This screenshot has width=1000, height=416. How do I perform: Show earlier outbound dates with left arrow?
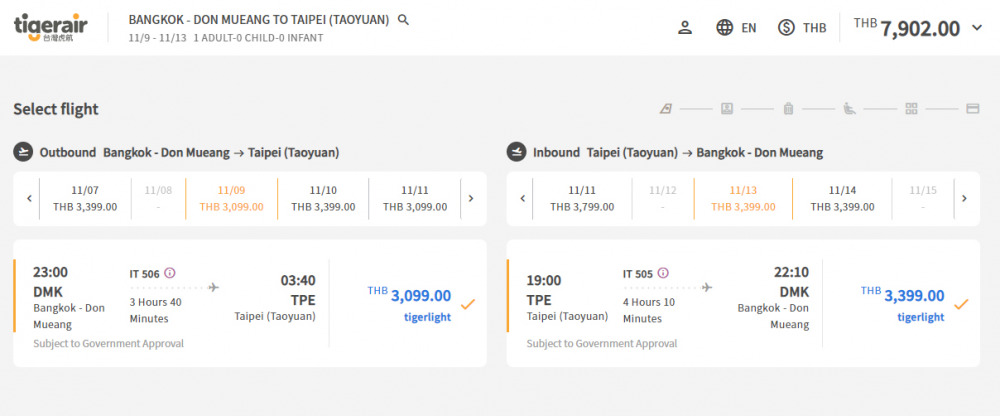(28, 198)
